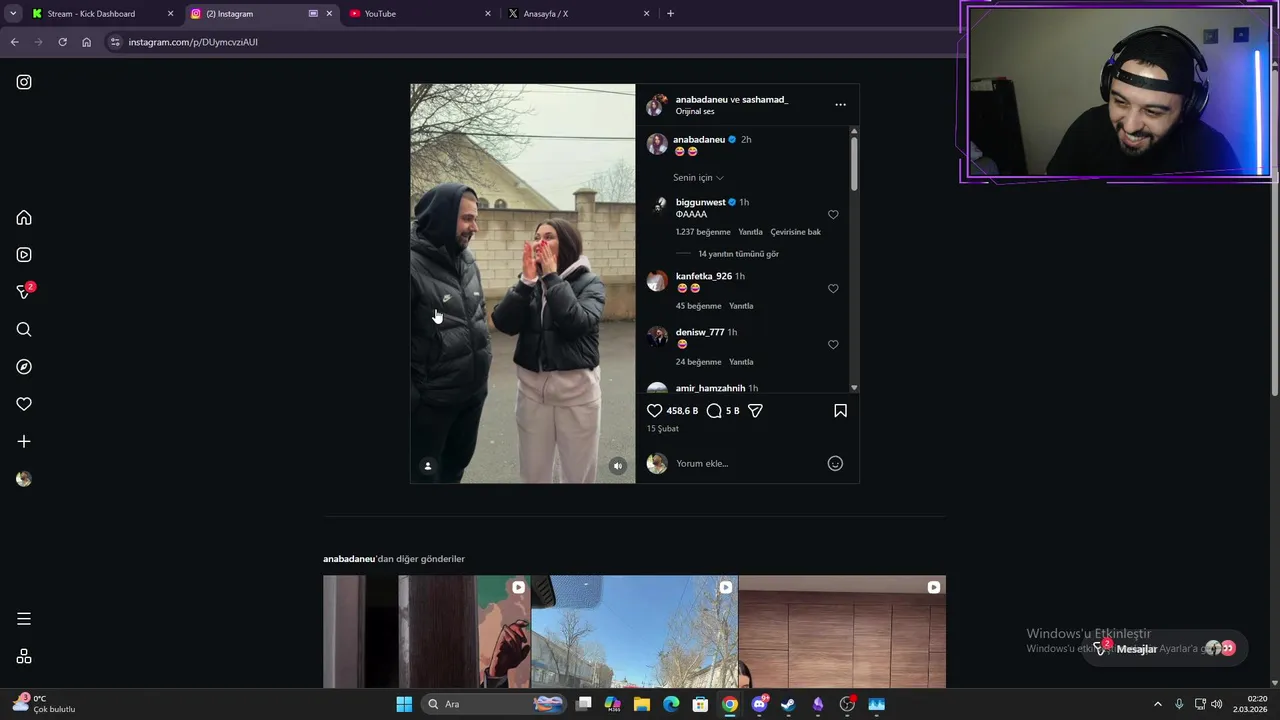Open the post options three-dot menu
Image resolution: width=1280 pixels, height=720 pixels.
pos(840,104)
